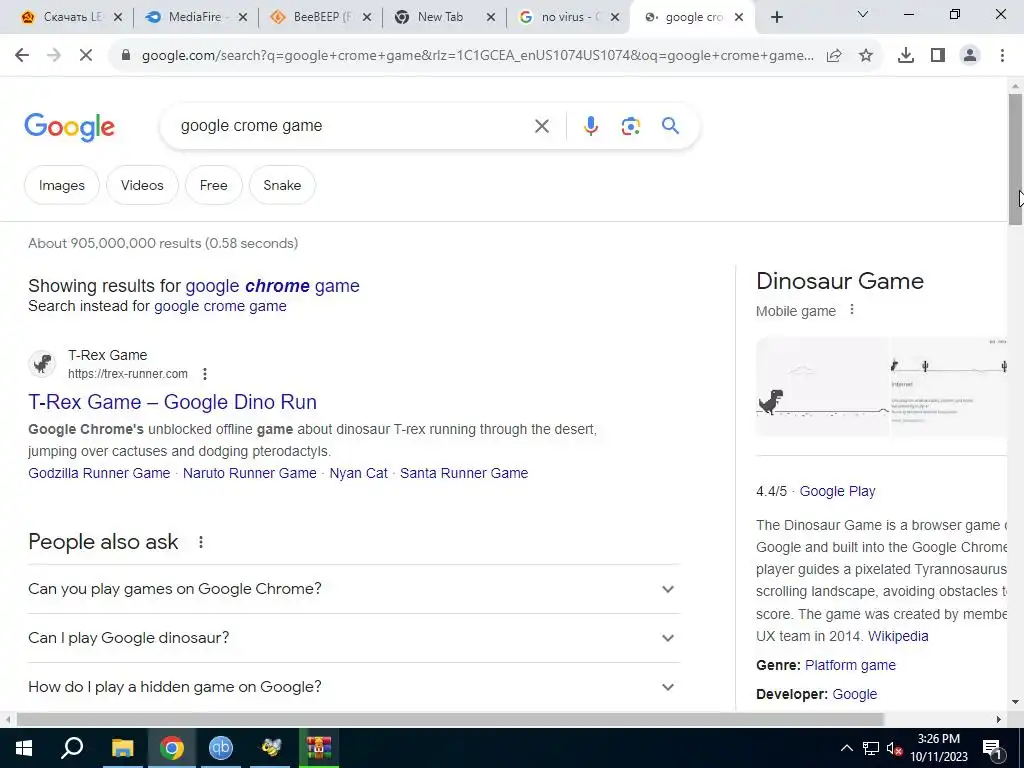Click 'google chrome game' corrected link
1024x768 pixels.
[272, 286]
